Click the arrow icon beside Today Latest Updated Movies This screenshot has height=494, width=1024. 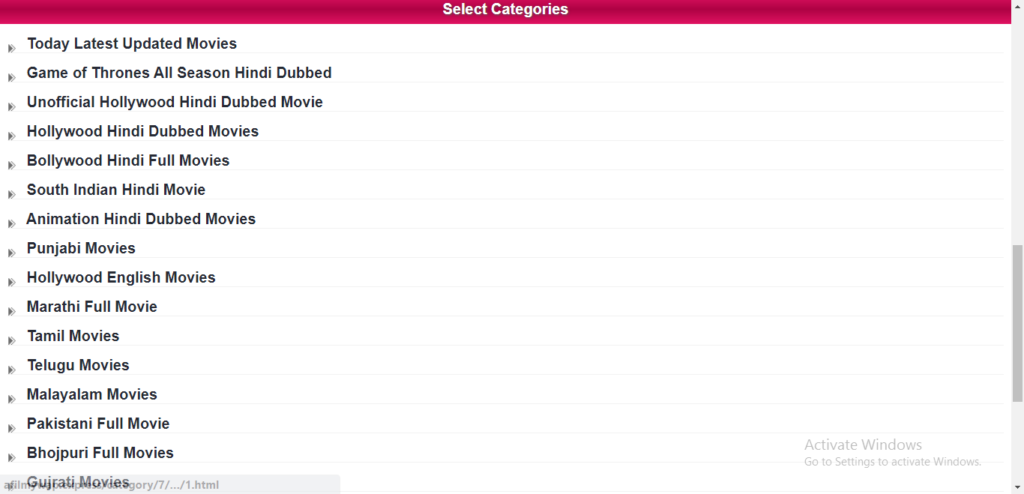click(x=11, y=48)
